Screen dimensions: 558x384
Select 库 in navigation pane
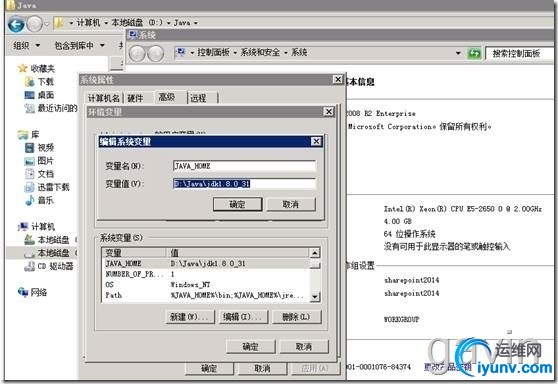click(28, 135)
